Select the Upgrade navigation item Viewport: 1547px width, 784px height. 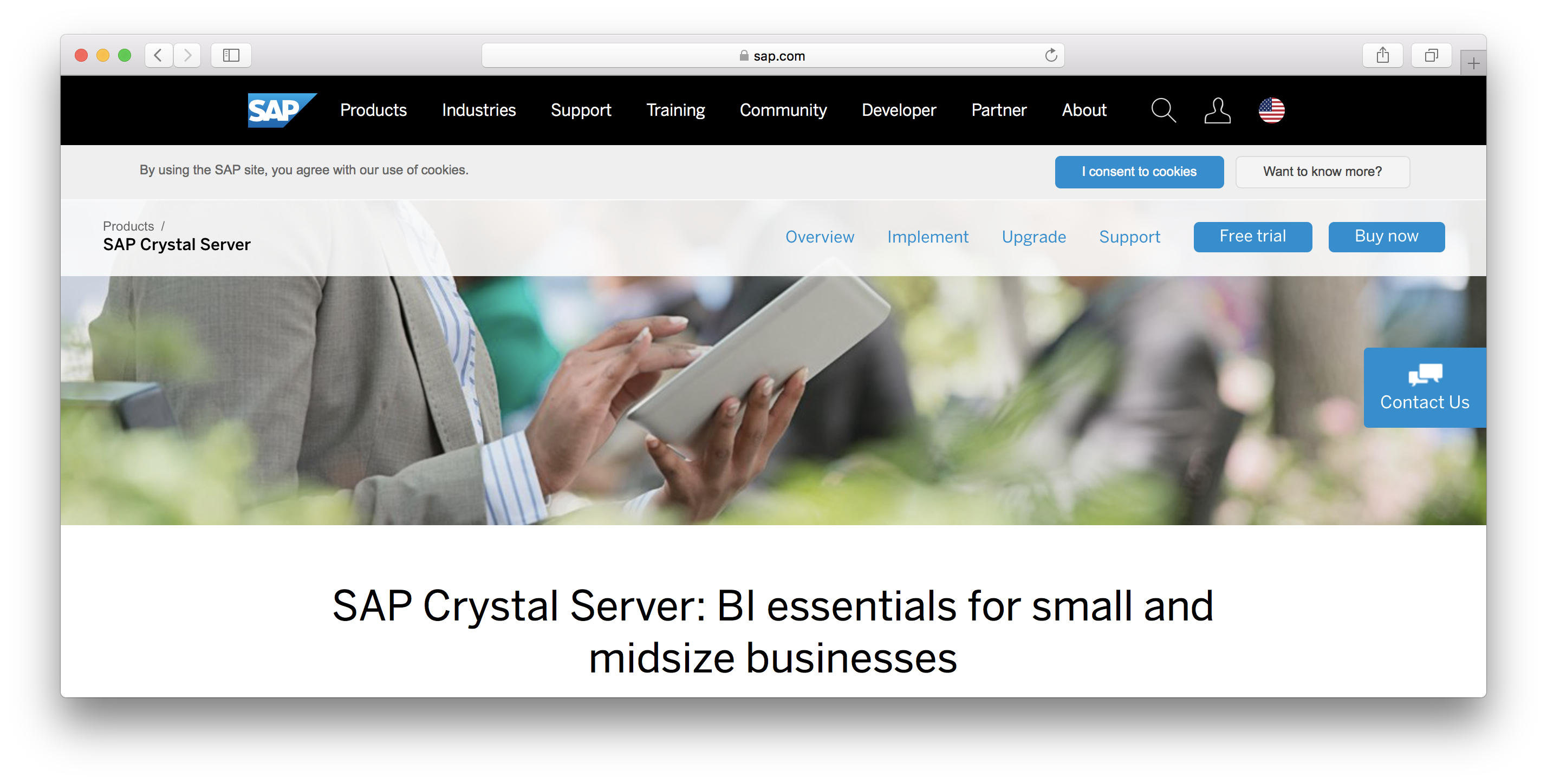(x=1034, y=237)
